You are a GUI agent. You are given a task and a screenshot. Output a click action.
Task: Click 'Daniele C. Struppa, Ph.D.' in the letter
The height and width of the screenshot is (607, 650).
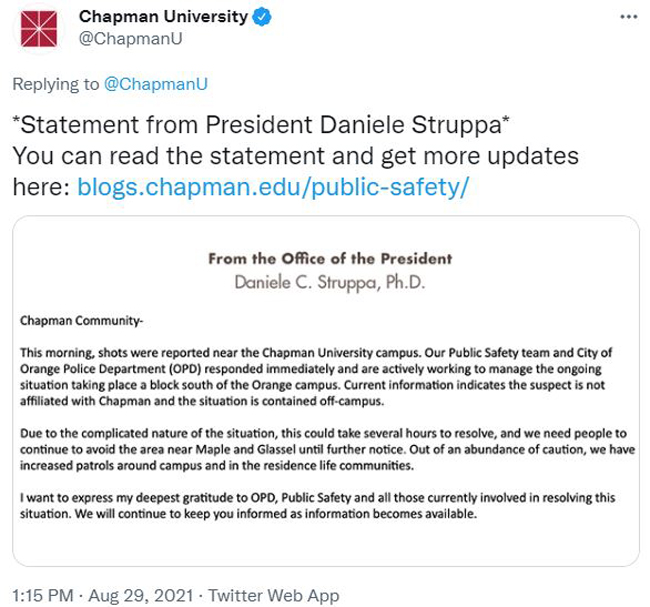(x=330, y=283)
